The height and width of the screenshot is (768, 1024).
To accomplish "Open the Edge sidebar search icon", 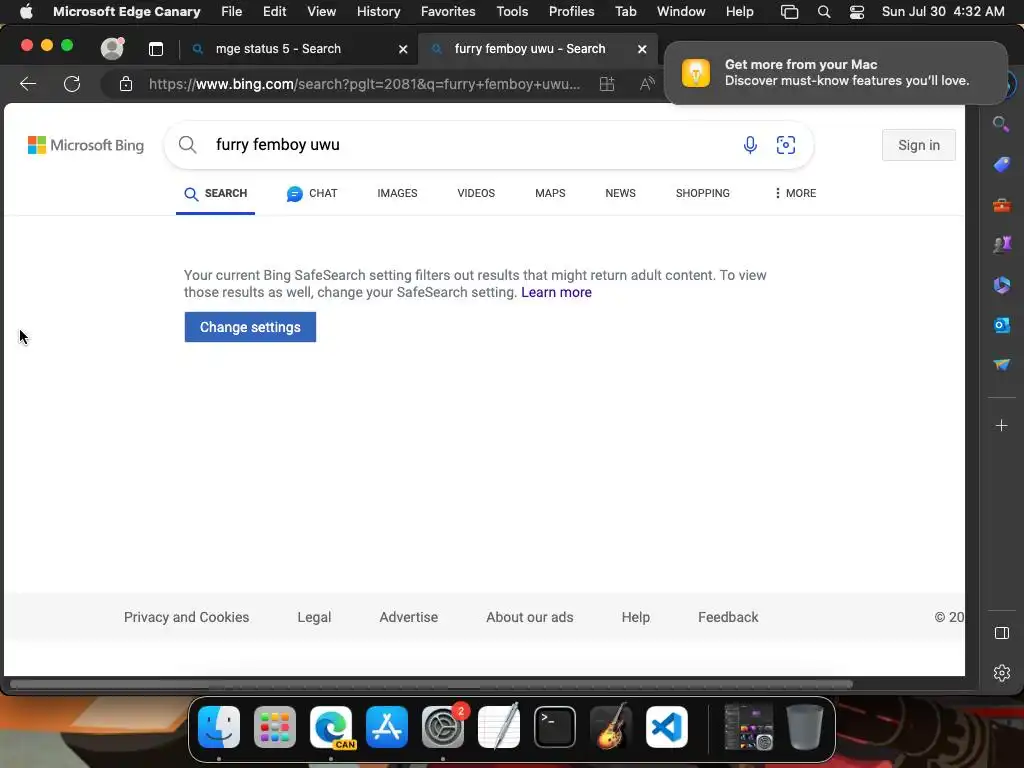I will point(1001,123).
